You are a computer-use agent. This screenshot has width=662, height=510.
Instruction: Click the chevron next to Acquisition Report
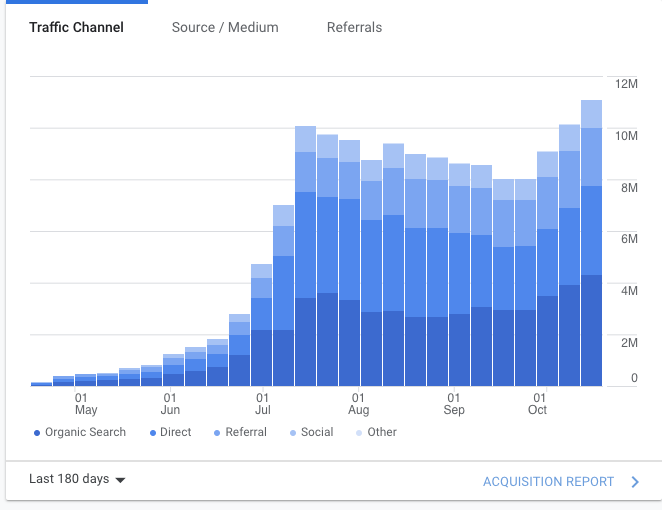[635, 482]
